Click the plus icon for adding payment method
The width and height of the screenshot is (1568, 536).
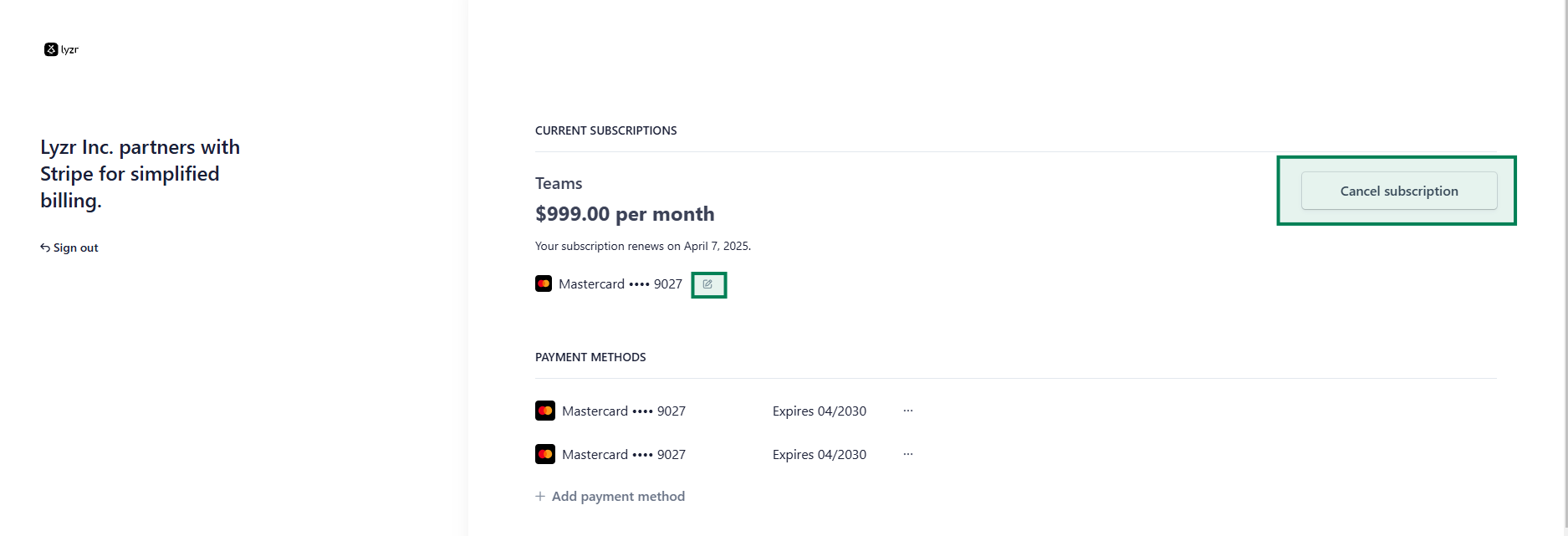[540, 496]
